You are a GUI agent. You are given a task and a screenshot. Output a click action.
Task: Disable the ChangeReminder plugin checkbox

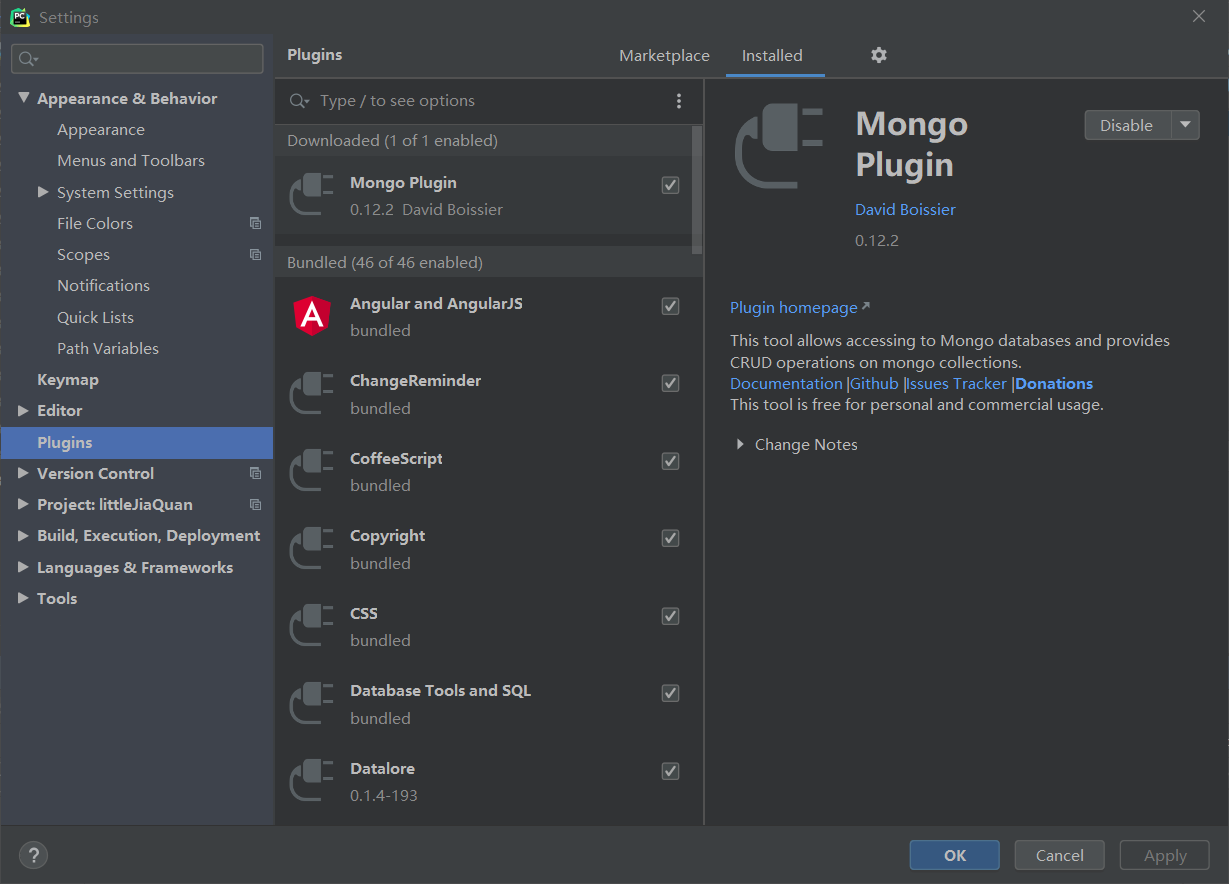670,383
